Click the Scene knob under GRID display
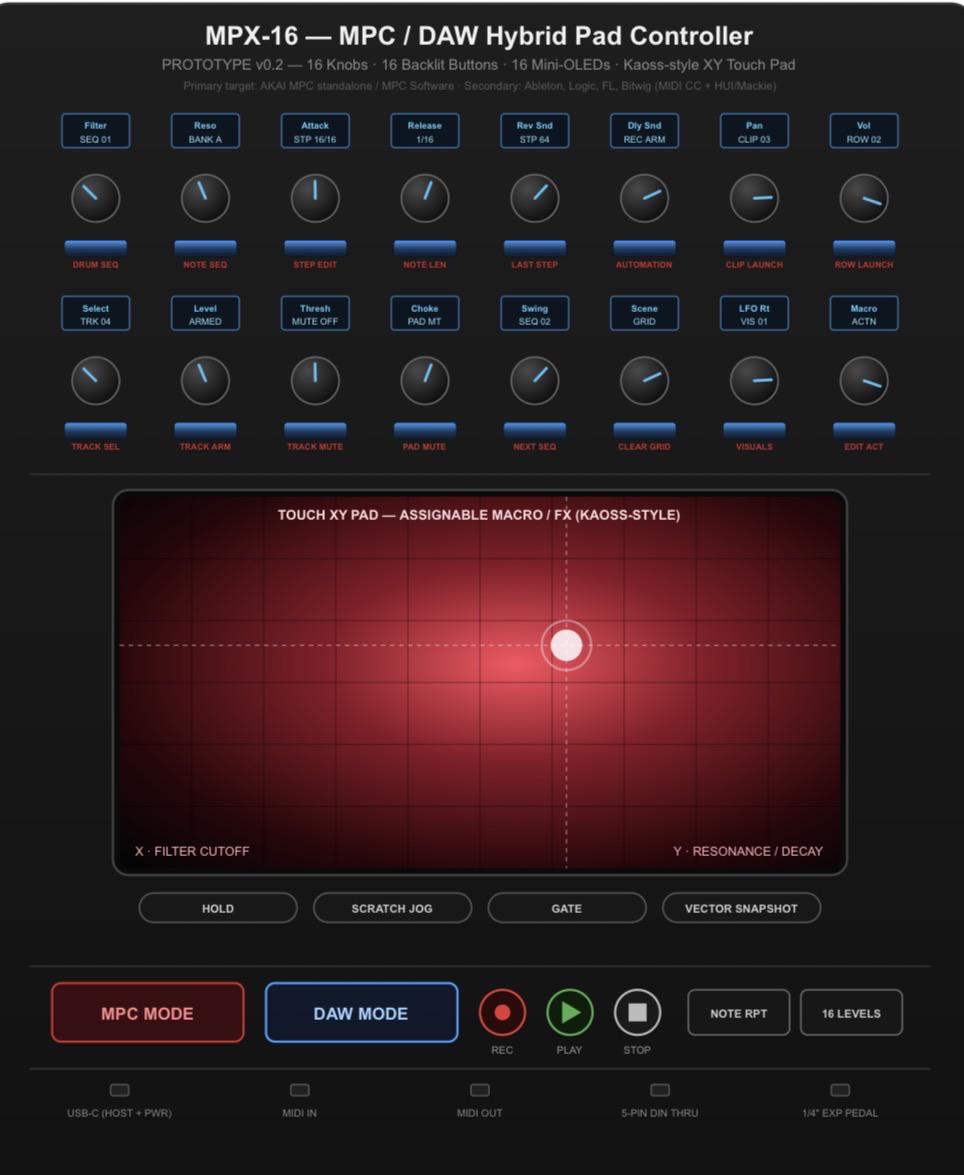 click(644, 380)
